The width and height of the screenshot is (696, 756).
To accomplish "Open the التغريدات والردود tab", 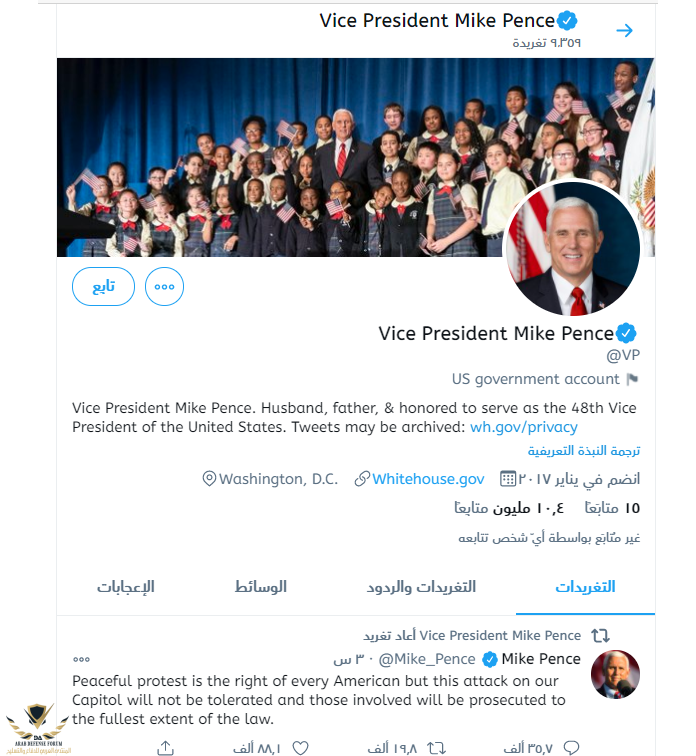I will pyautogui.click(x=421, y=587).
